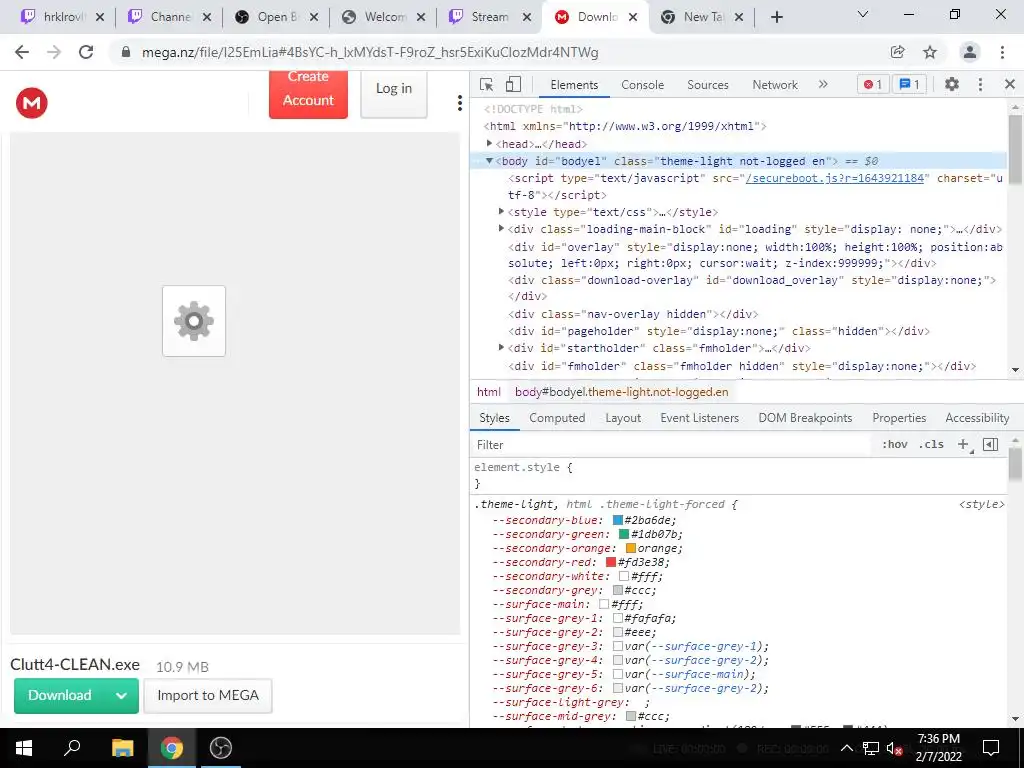Click the red error count badge
The image size is (1024, 768).
(873, 84)
